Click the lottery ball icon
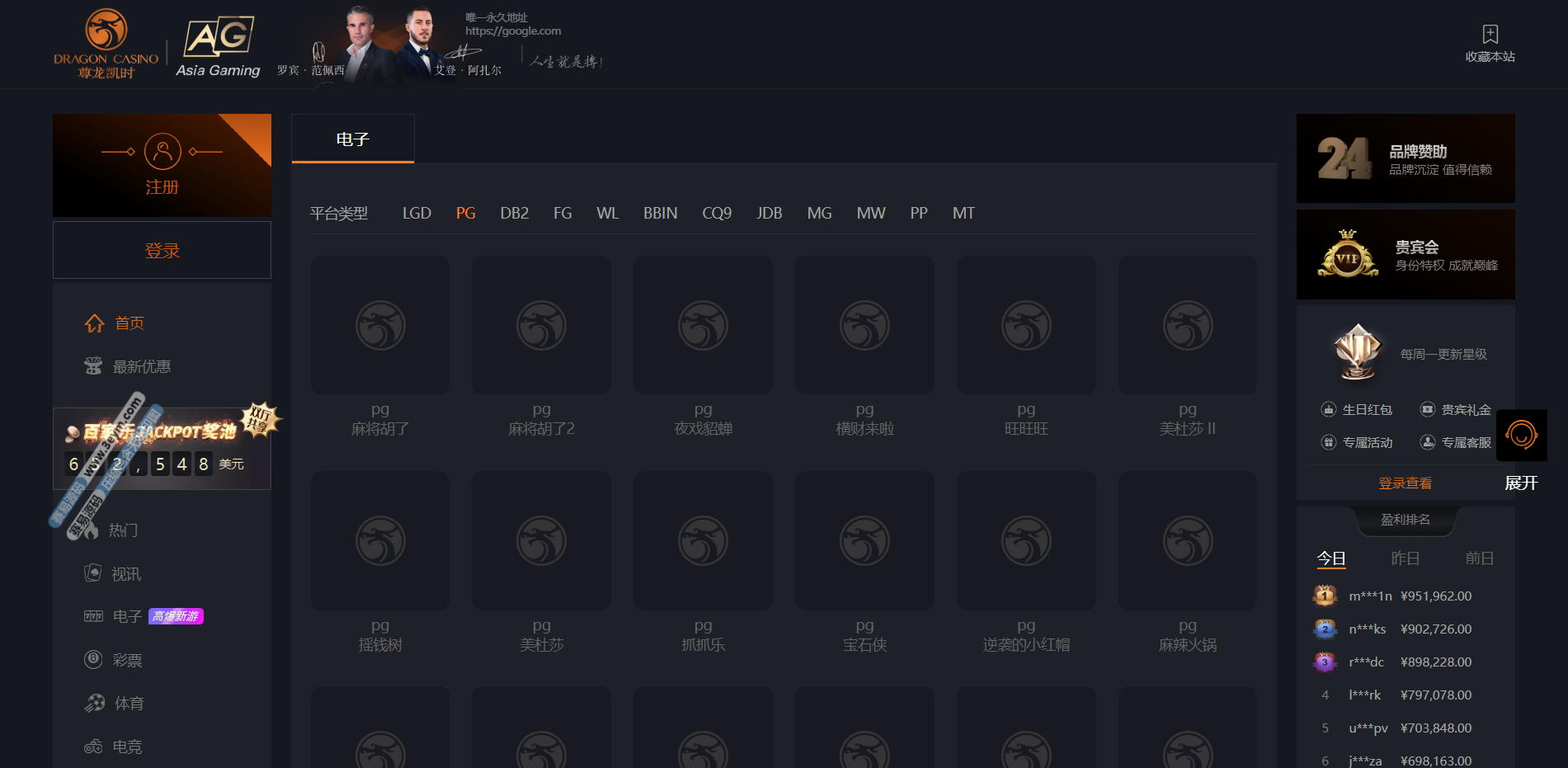This screenshot has width=1568, height=768. pyautogui.click(x=93, y=660)
